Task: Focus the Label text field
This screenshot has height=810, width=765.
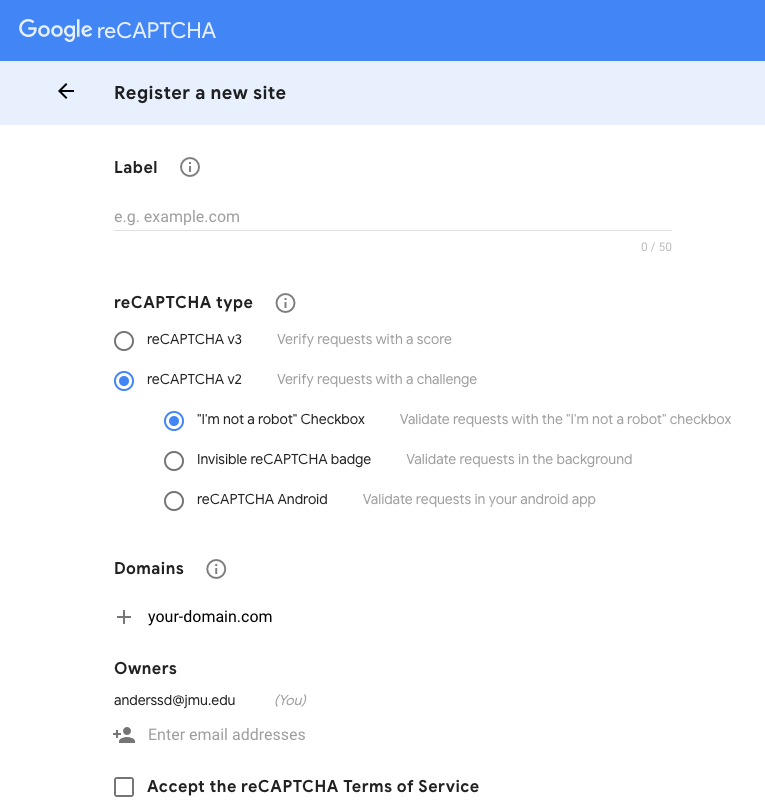Action: click(392, 217)
